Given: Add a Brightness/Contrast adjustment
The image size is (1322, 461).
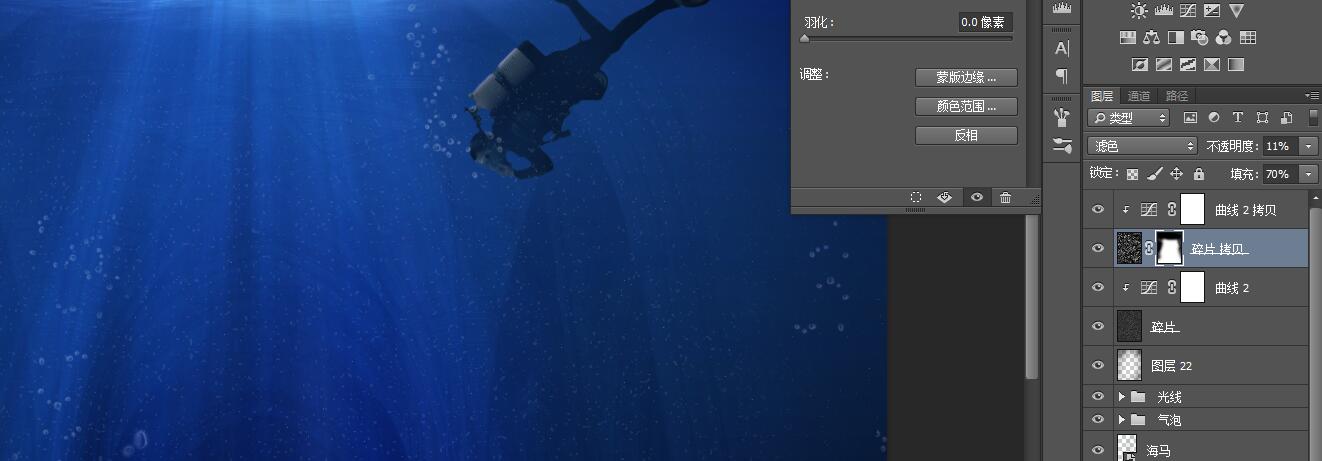Looking at the screenshot, I should [x=1139, y=11].
